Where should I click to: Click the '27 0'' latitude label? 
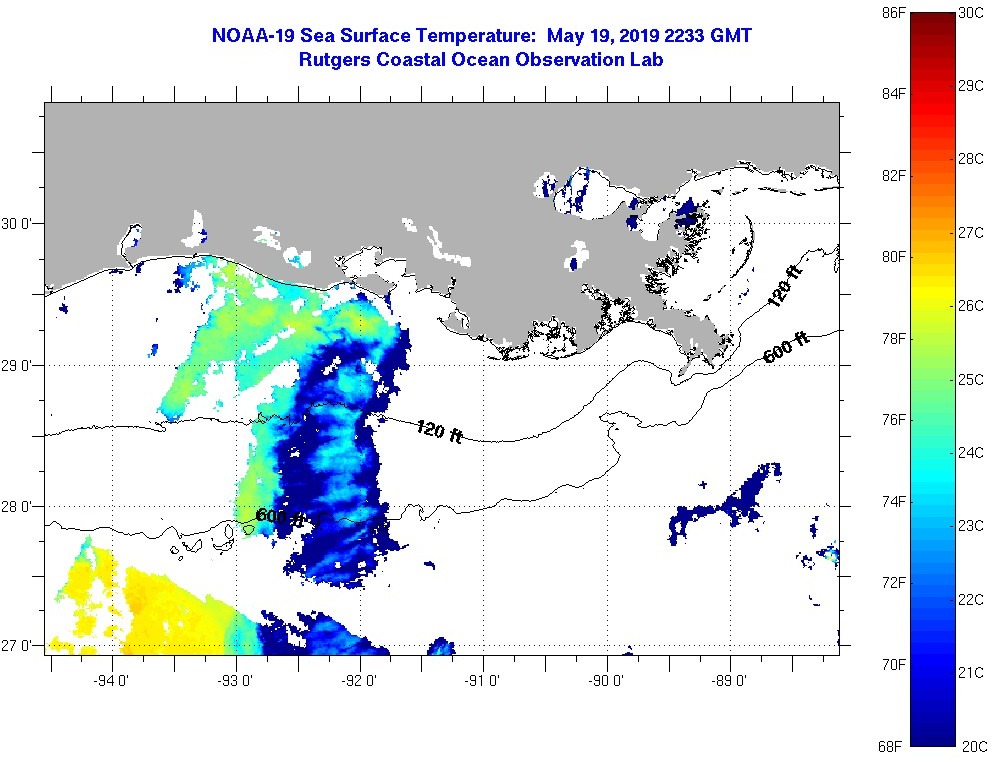(x=16, y=646)
